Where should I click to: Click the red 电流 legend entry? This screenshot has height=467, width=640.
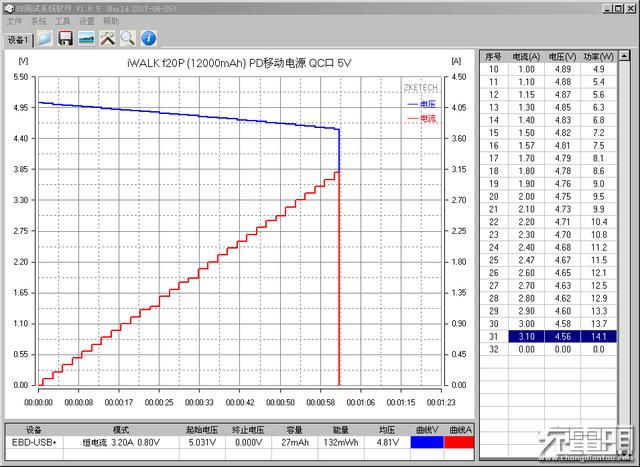click(422, 118)
